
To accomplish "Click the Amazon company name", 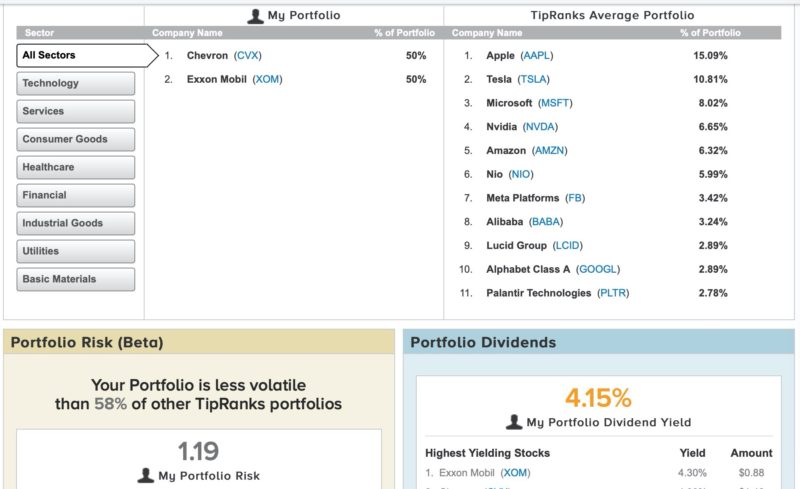I will [506, 151].
